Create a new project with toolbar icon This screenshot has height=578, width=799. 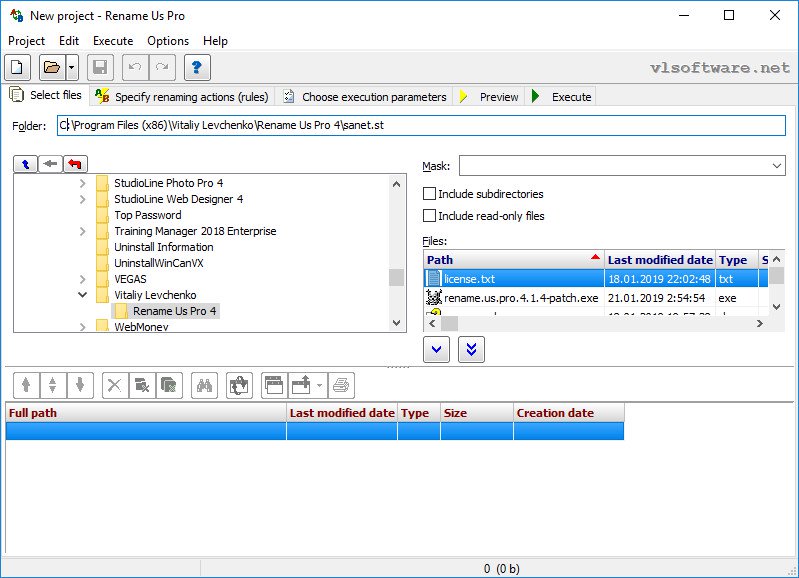point(17,67)
